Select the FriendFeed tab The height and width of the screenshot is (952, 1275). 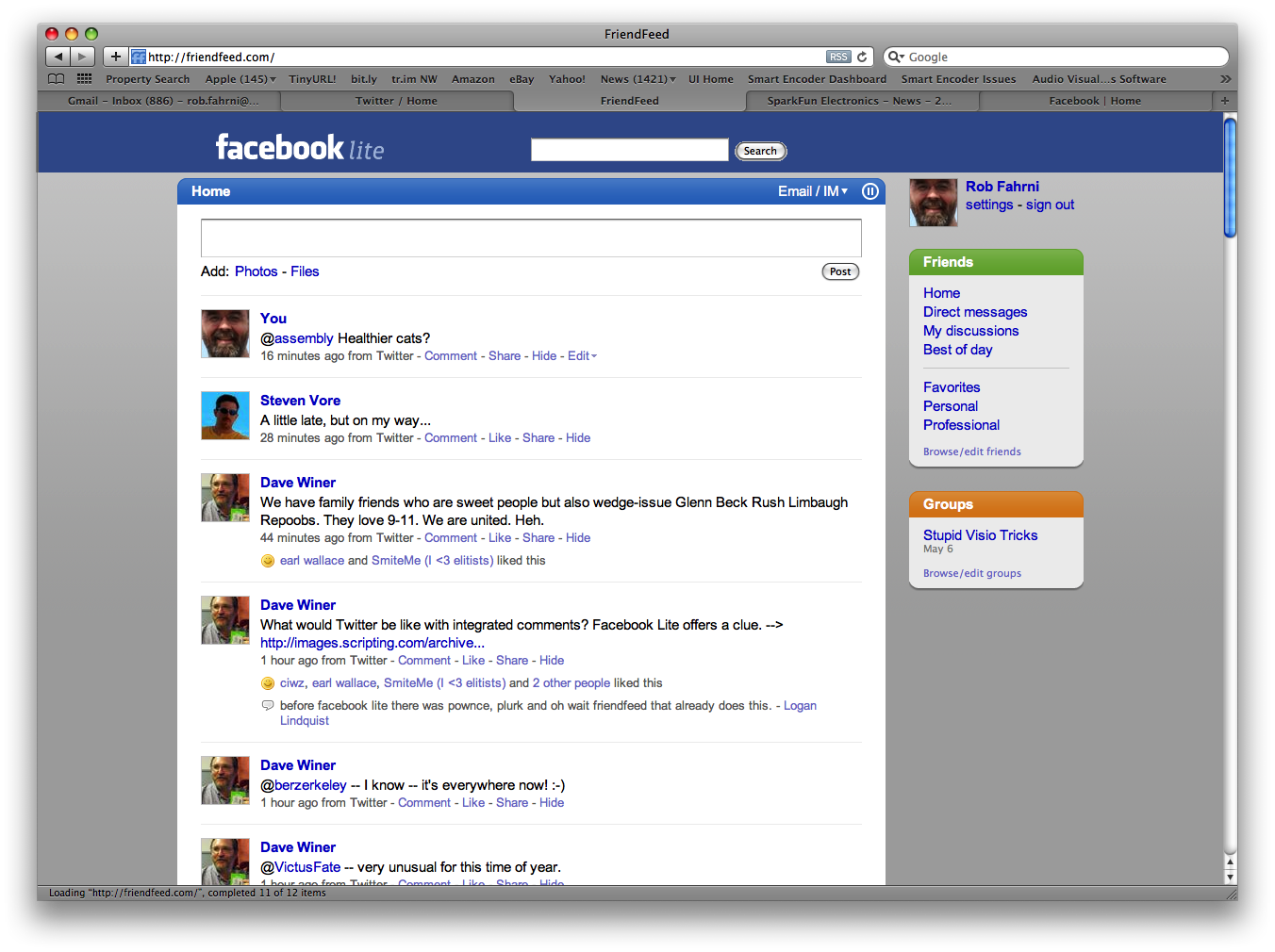(630, 101)
